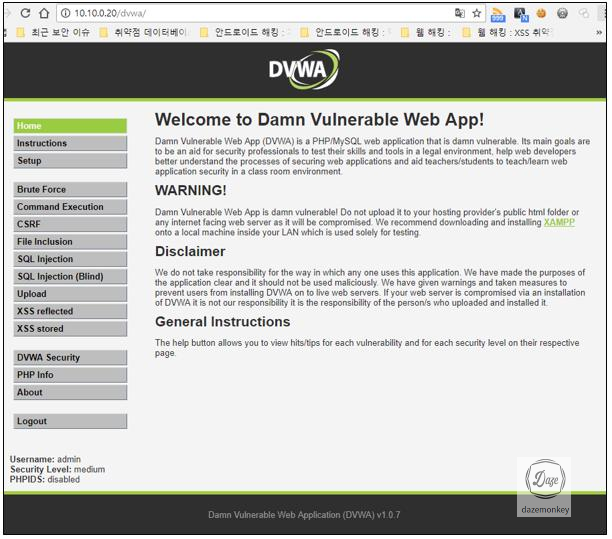Go to the browser home page icon
Screen dimensions: 612x539
[44, 13]
